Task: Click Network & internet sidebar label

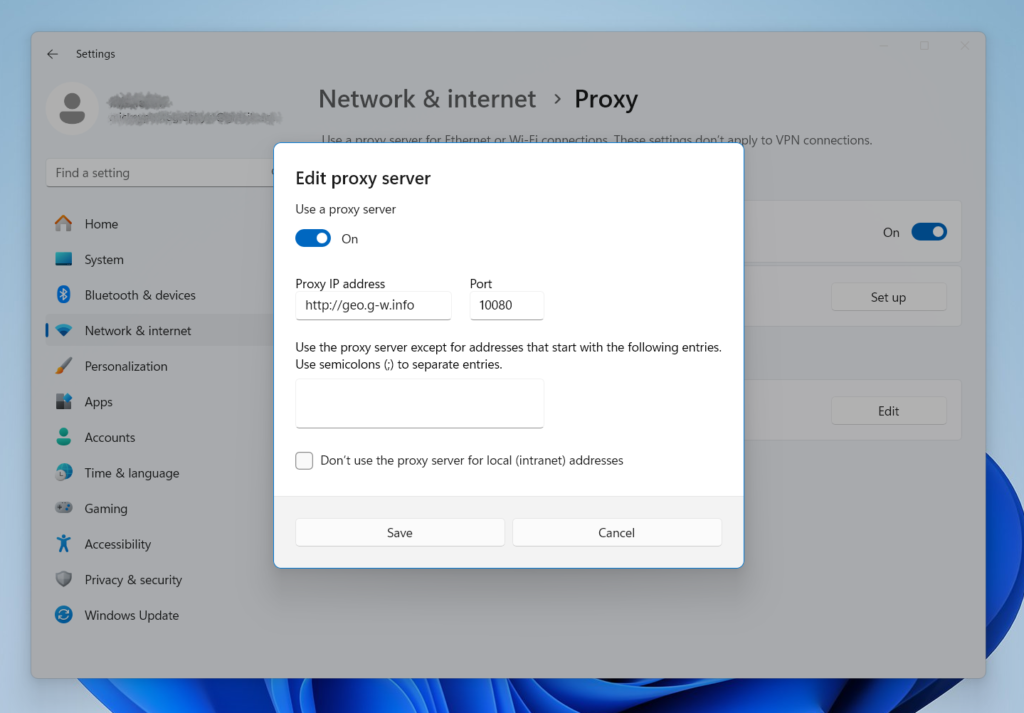Action: pyautogui.click(x=138, y=331)
